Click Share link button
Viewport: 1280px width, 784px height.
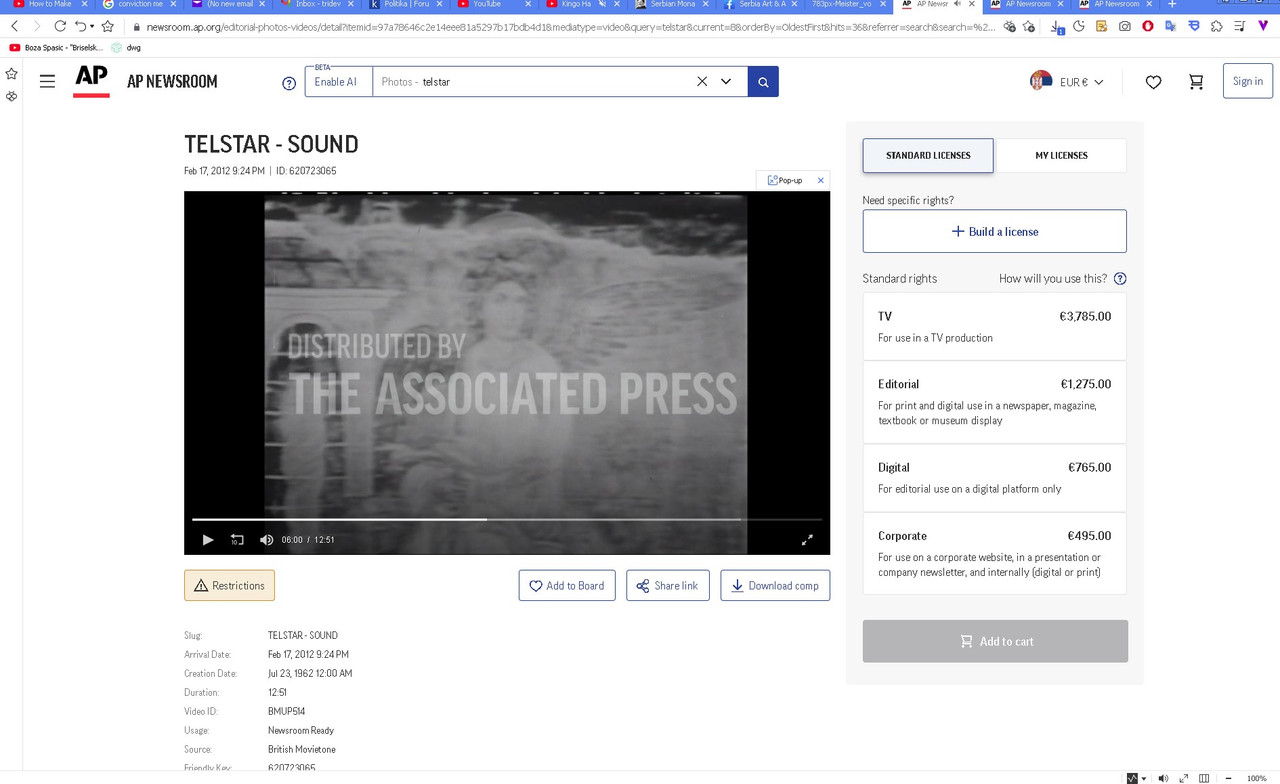pyautogui.click(x=667, y=585)
